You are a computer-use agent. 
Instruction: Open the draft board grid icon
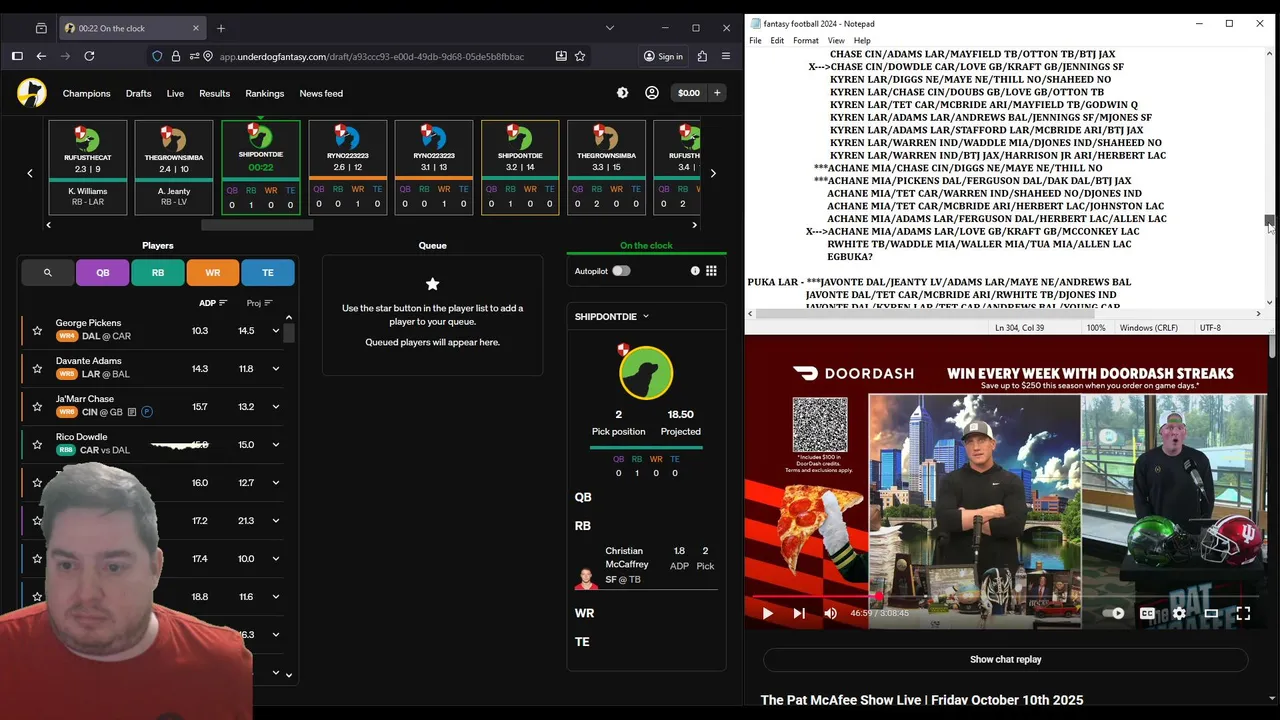pyautogui.click(x=711, y=271)
